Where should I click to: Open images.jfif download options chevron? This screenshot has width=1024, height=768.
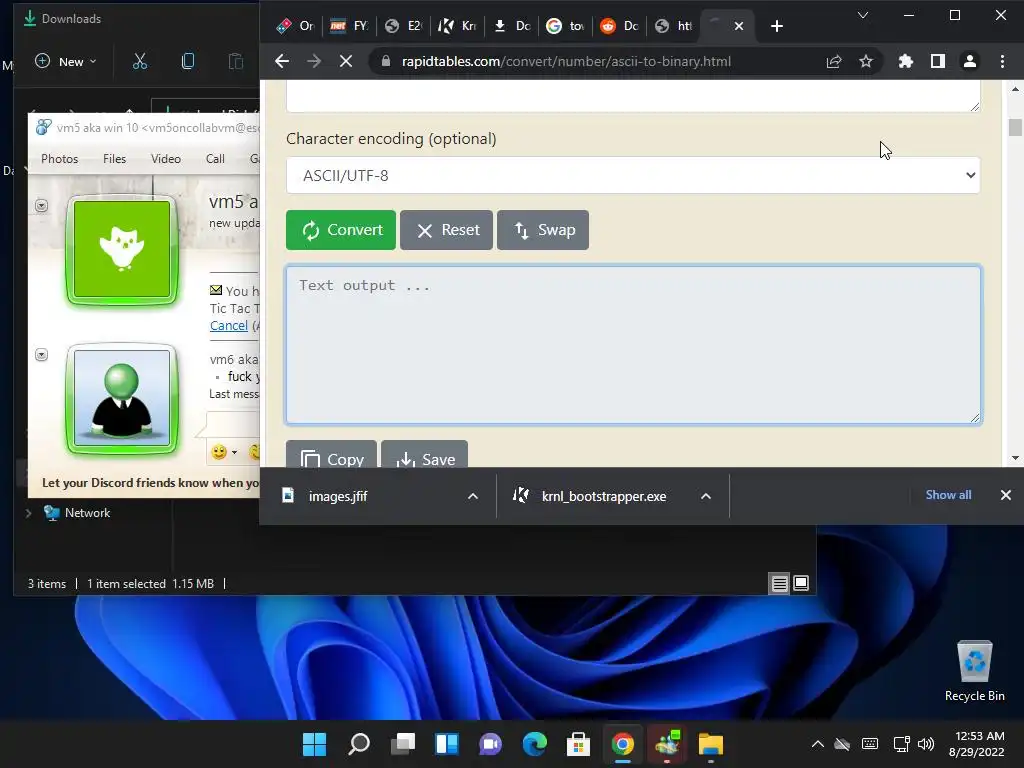473,496
